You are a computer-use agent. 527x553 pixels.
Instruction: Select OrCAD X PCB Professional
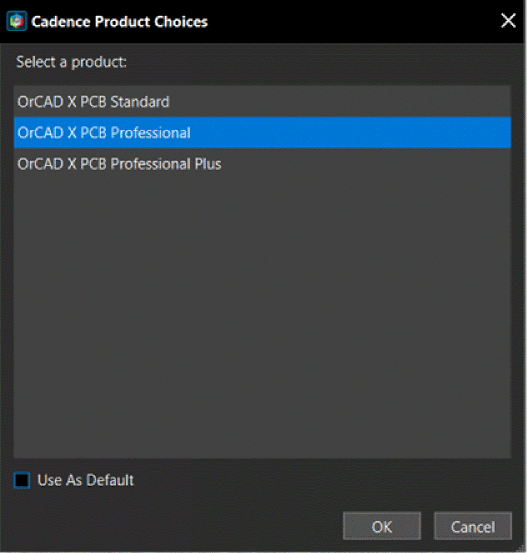pyautogui.click(x=262, y=133)
